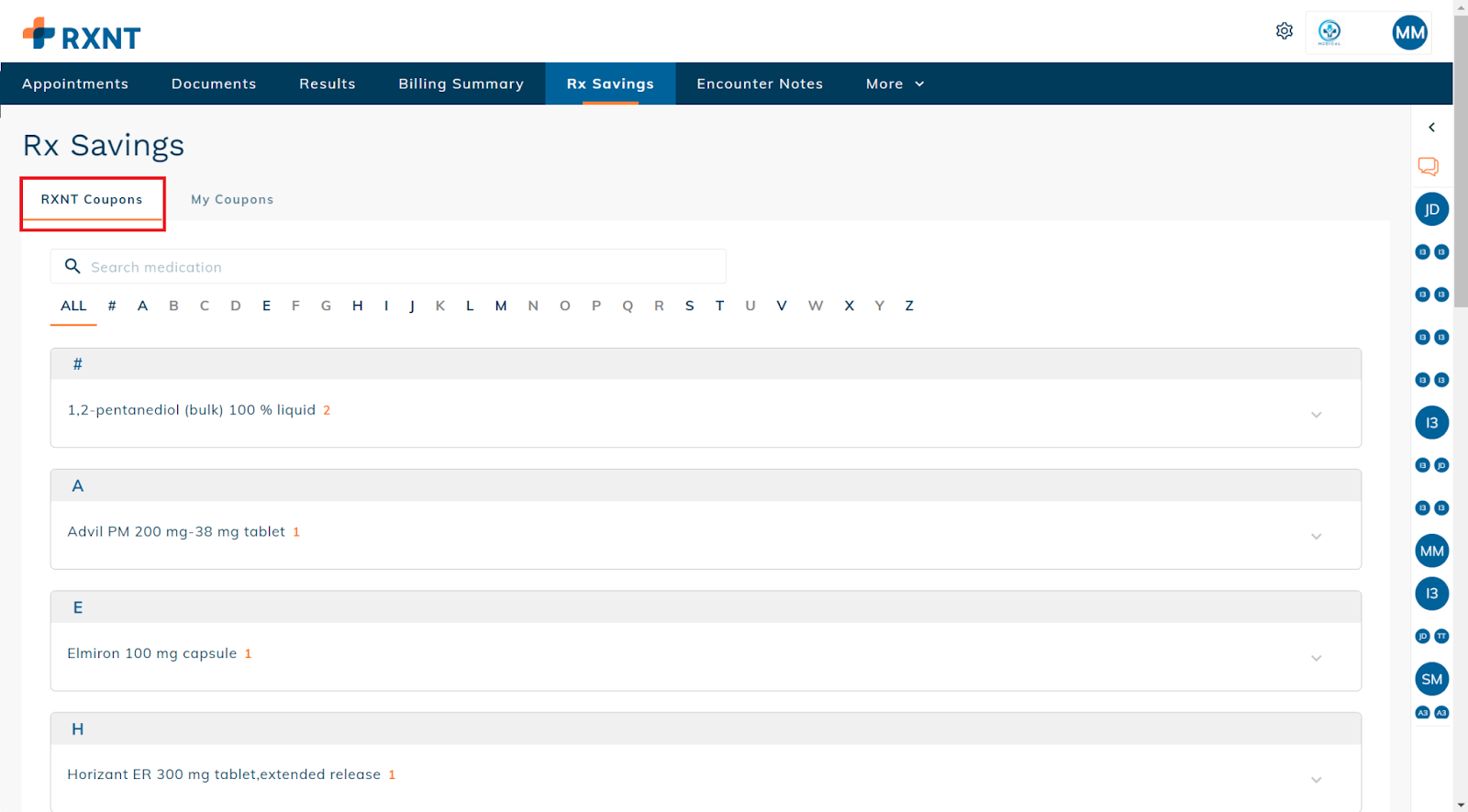Filter medications by # symbol
The image size is (1468, 812).
112,306
